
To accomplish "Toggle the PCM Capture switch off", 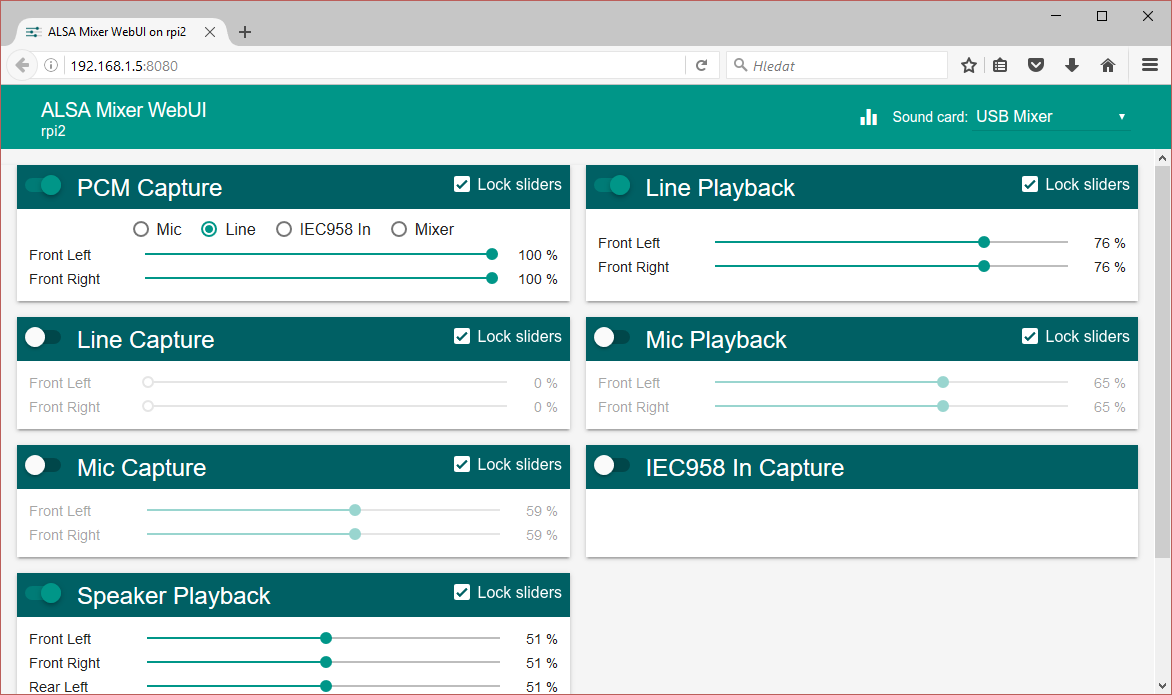I will click(43, 185).
